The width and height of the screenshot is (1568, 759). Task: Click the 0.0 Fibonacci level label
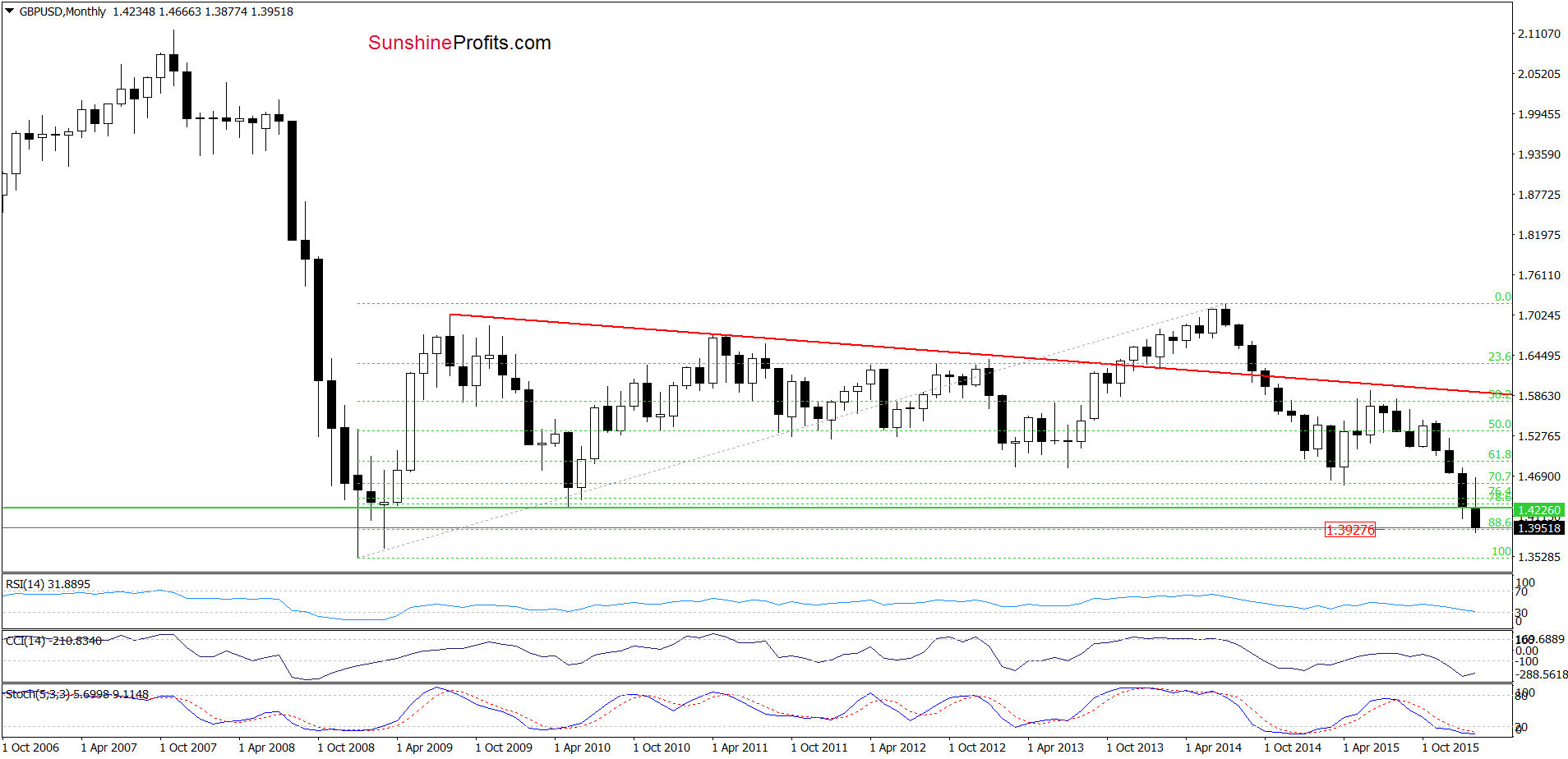[x=1502, y=297]
